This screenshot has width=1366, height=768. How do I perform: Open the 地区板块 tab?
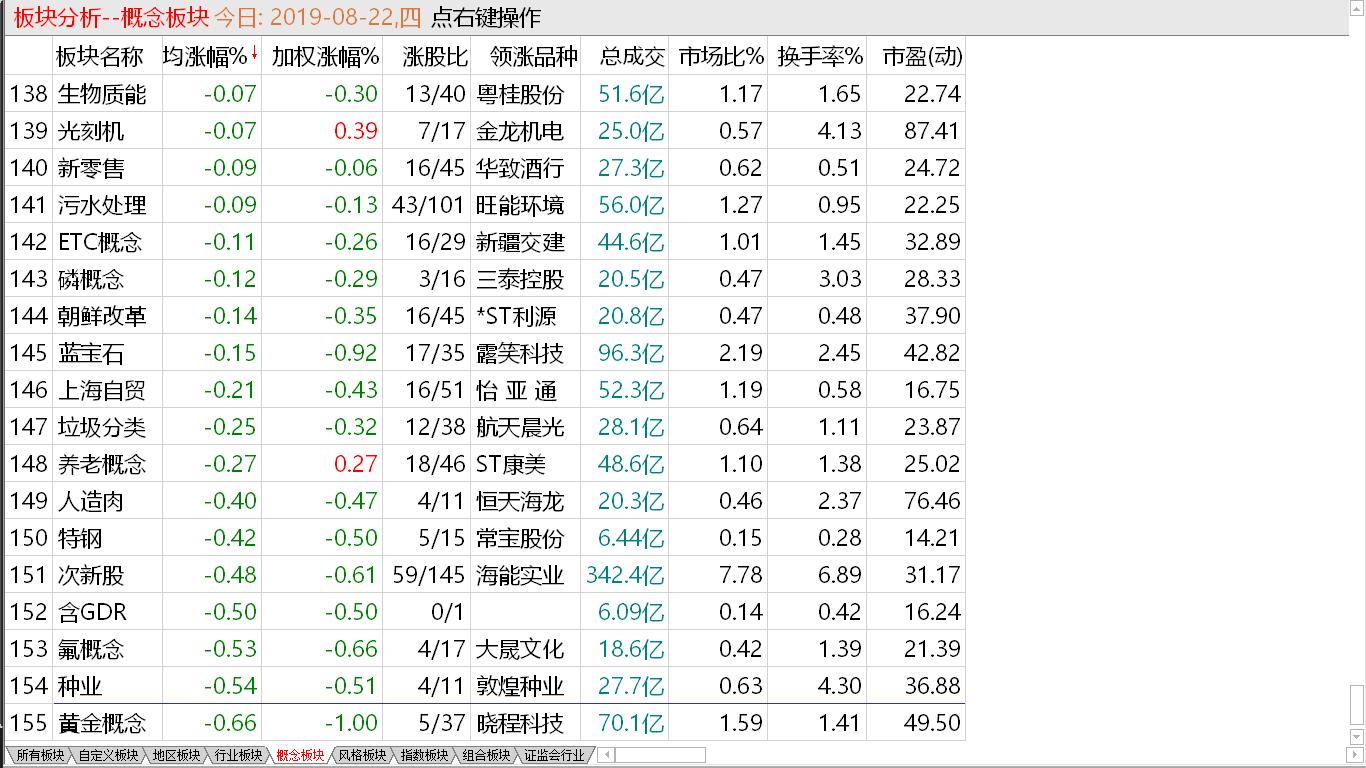[x=176, y=755]
